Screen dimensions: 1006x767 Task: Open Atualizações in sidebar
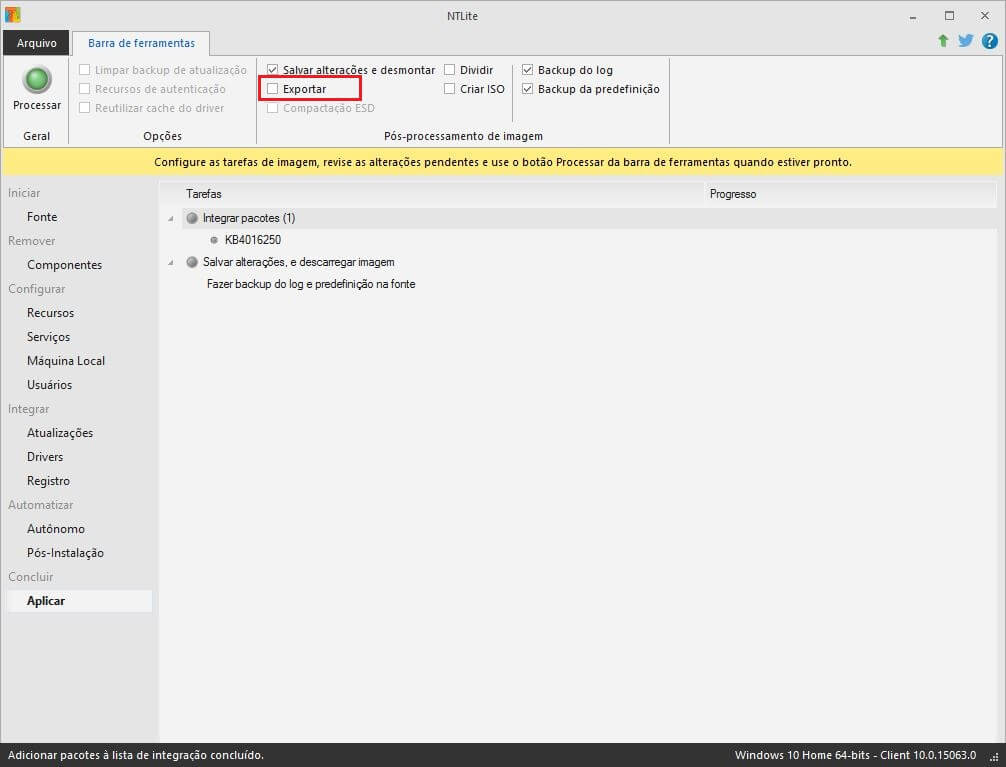60,433
